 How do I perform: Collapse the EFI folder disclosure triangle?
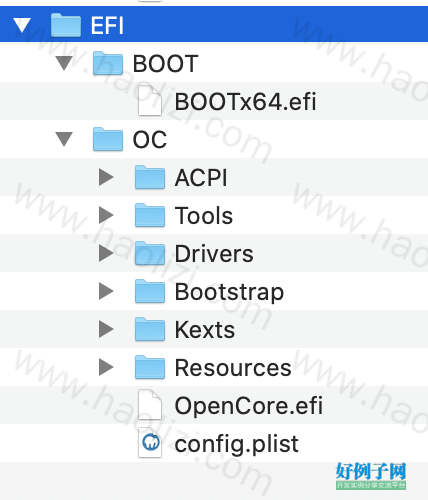[x=22, y=25]
